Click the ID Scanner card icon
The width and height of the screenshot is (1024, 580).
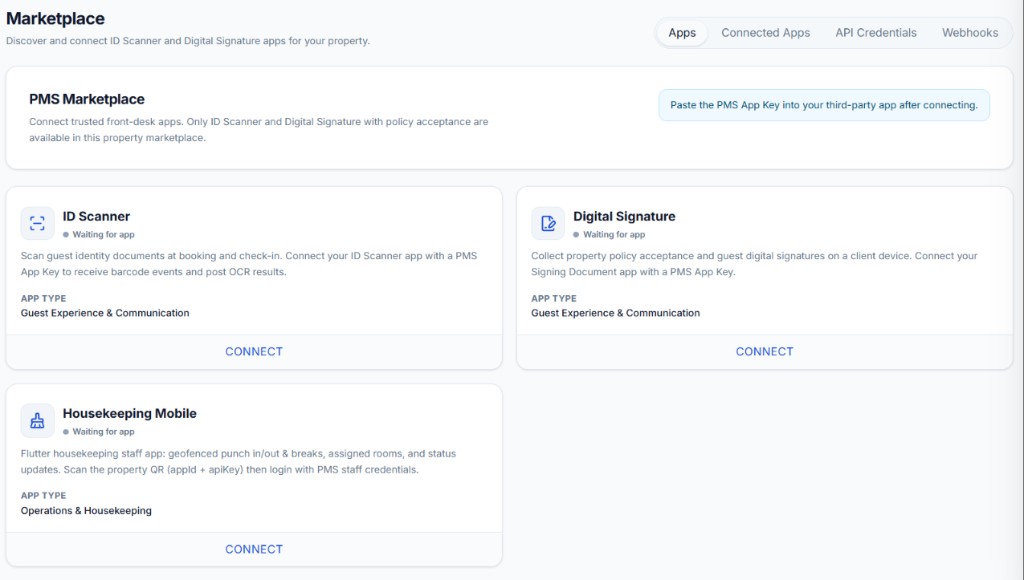(x=37, y=223)
